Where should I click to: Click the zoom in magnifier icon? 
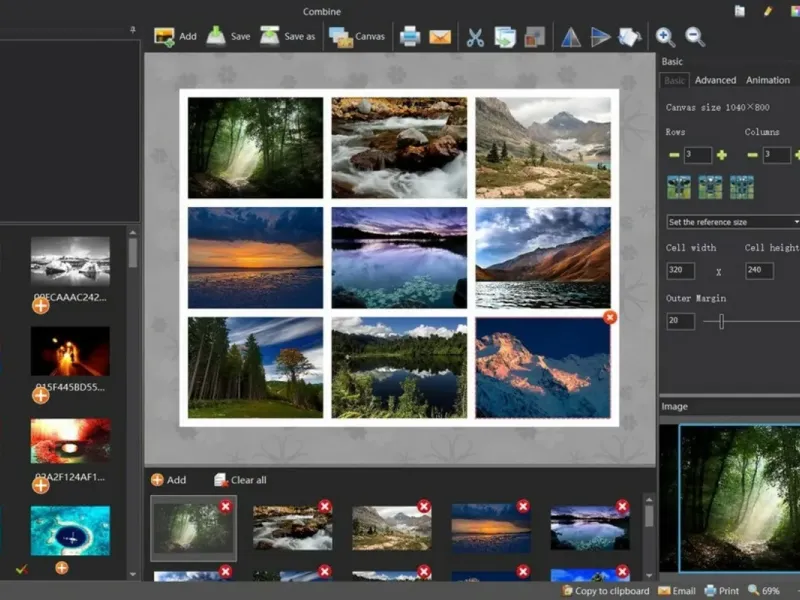tap(665, 37)
